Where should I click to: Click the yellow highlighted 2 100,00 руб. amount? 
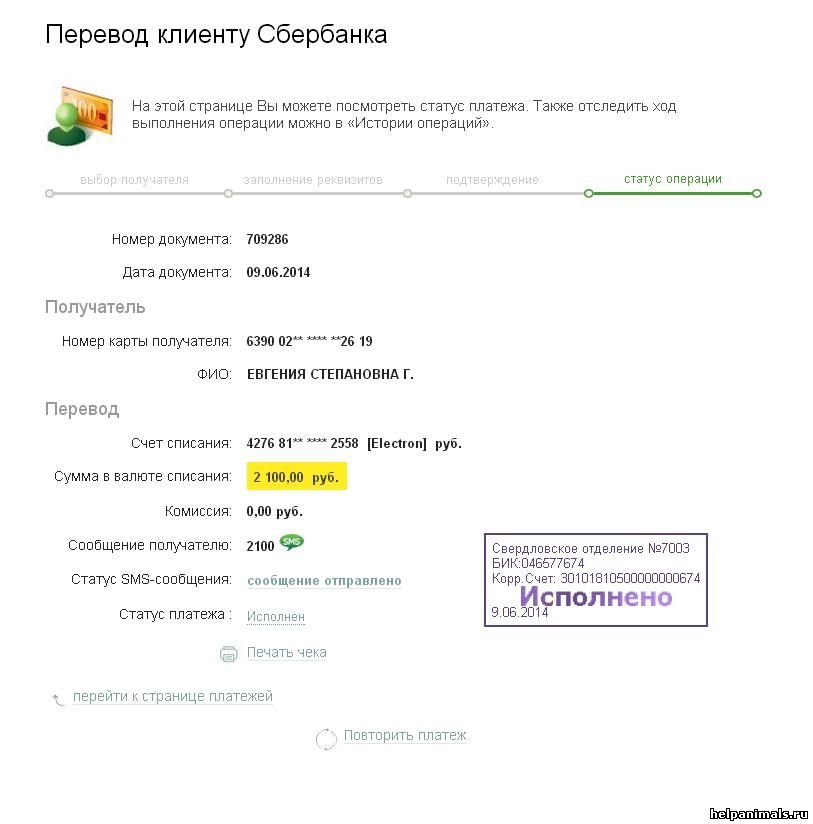coord(296,478)
